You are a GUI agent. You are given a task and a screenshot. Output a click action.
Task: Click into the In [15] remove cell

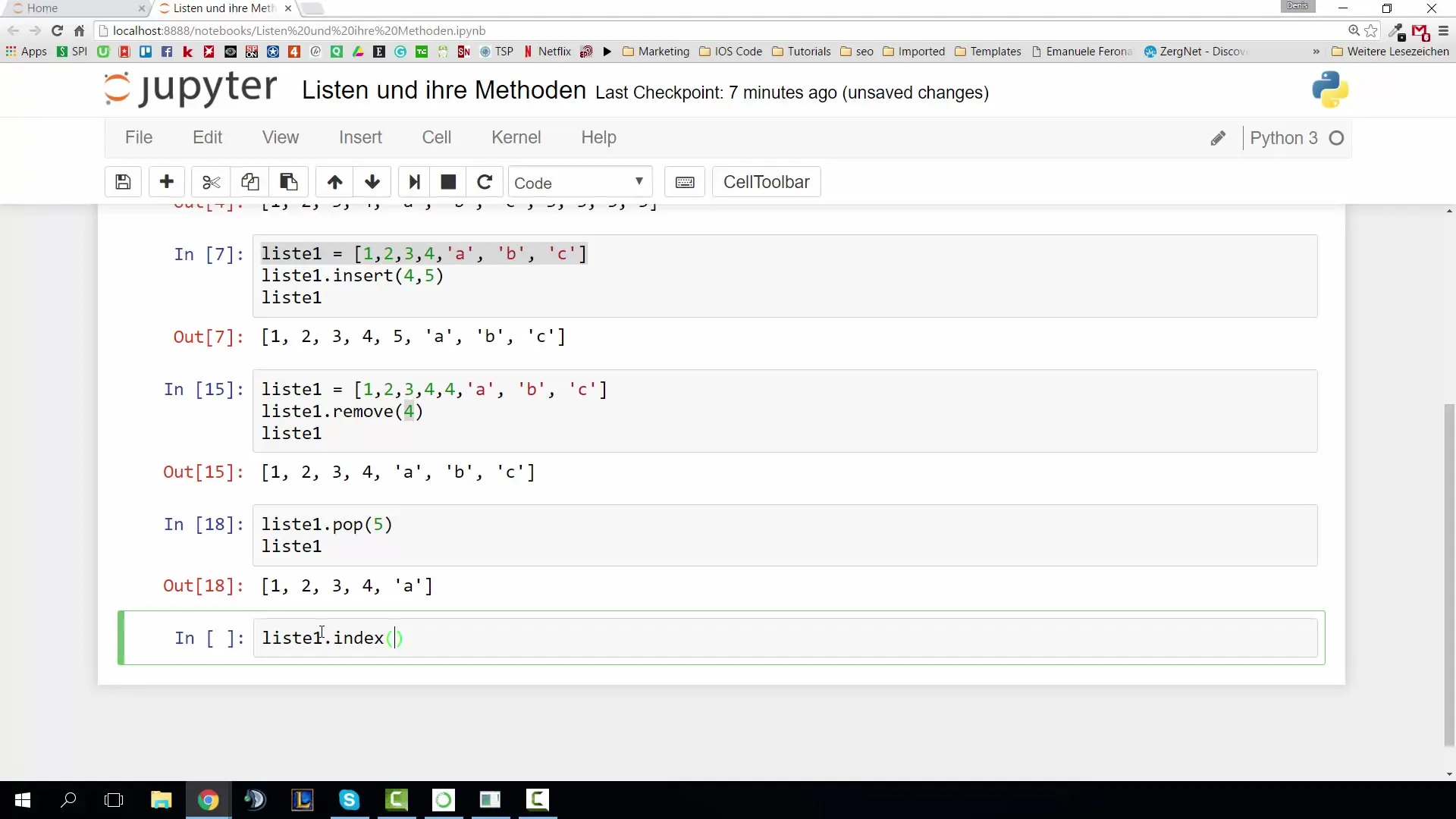[785, 411]
